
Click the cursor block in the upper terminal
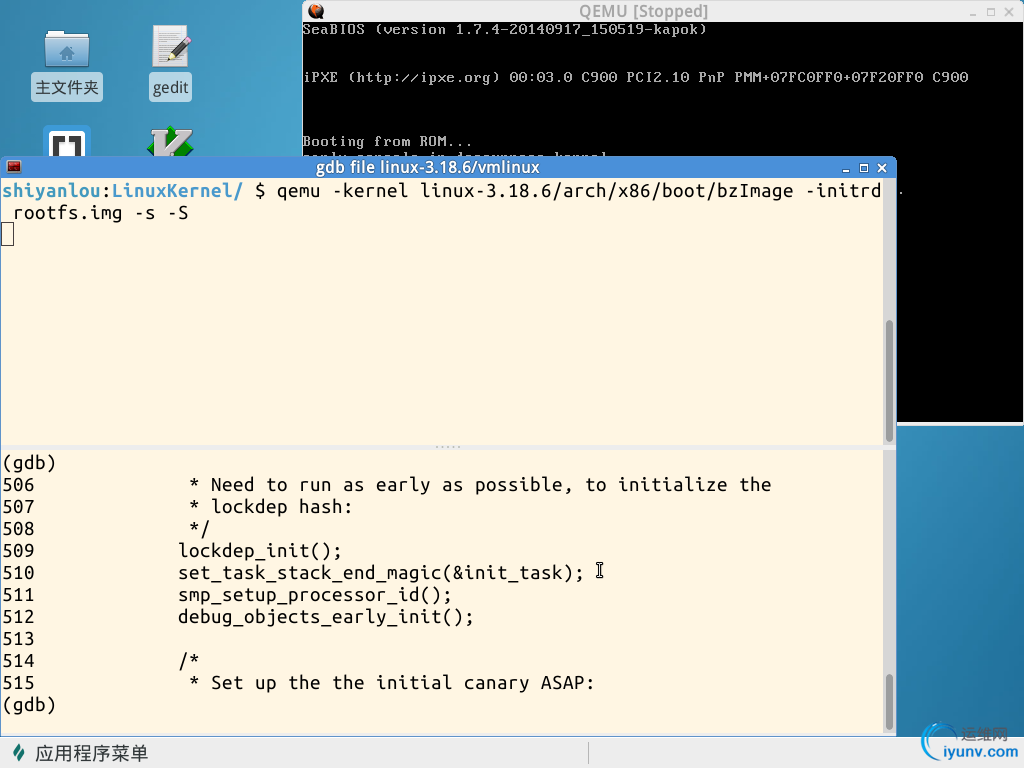(x=8, y=234)
